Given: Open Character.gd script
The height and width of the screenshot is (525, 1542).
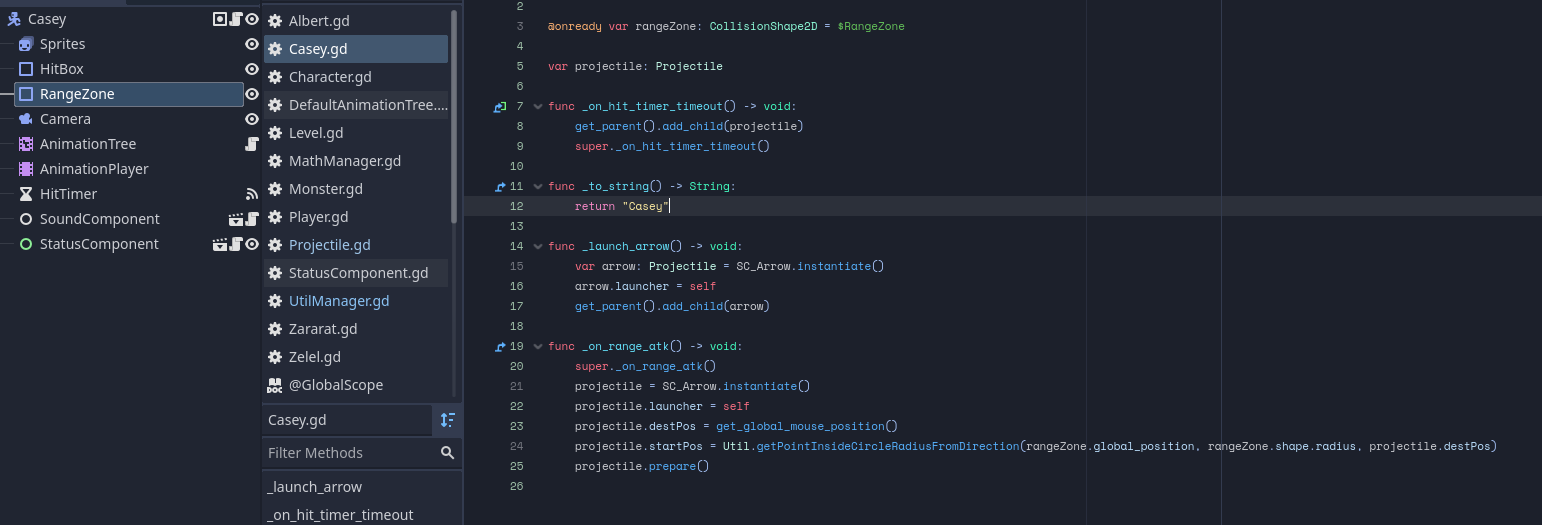Looking at the screenshot, I should click(x=356, y=77).
